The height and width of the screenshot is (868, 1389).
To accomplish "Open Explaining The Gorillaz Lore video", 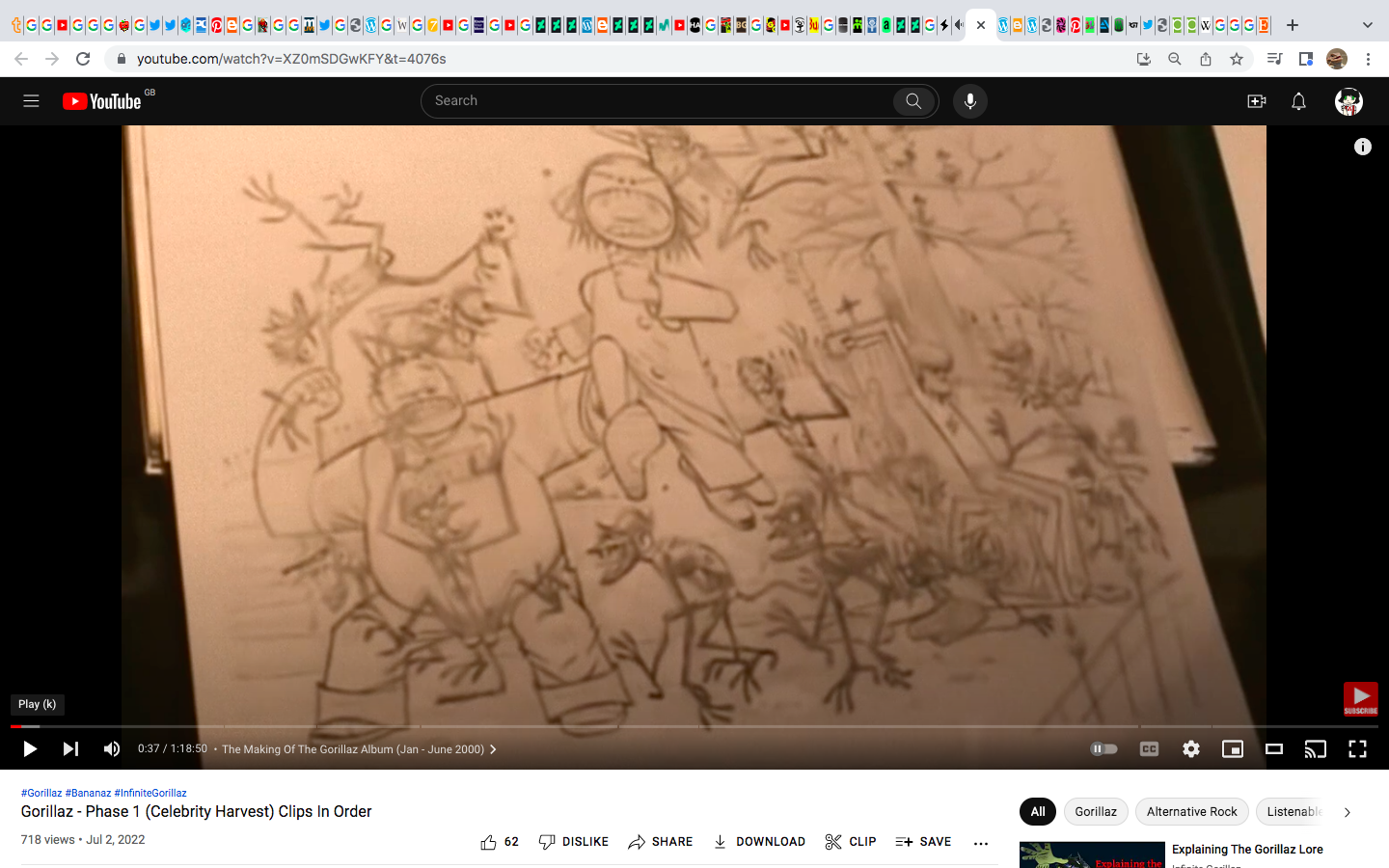I will pyautogui.click(x=1247, y=850).
